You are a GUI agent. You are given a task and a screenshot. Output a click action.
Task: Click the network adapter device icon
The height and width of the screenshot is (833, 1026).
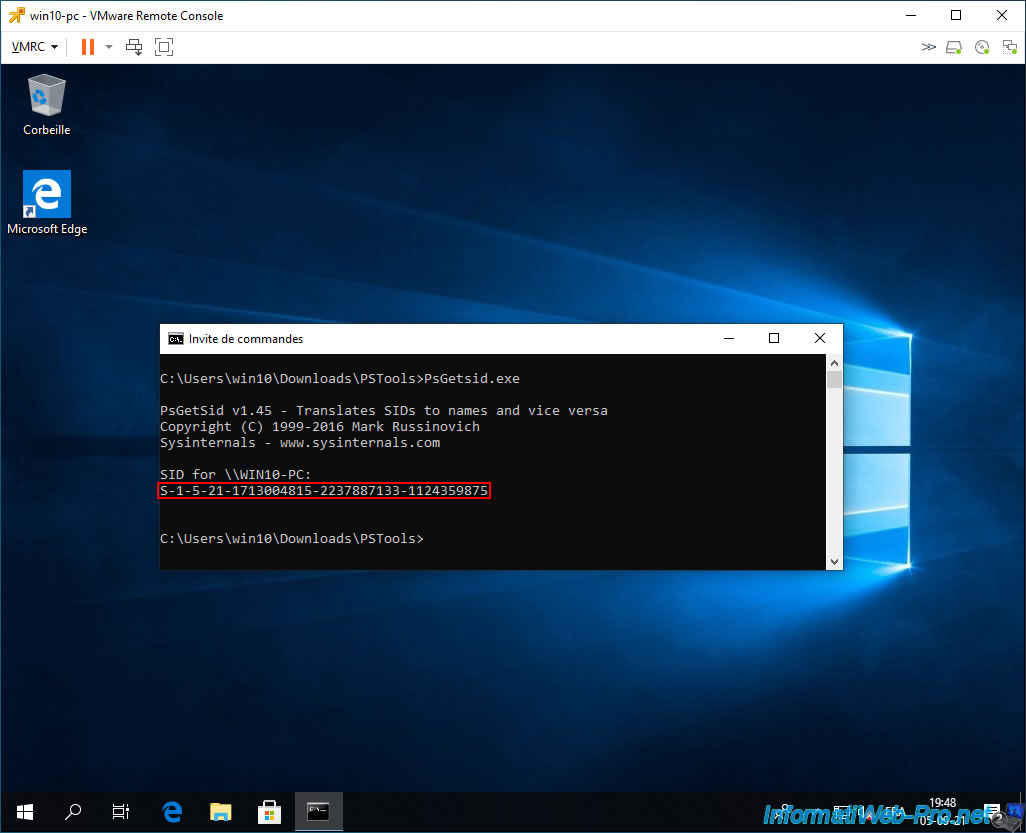[x=1007, y=47]
